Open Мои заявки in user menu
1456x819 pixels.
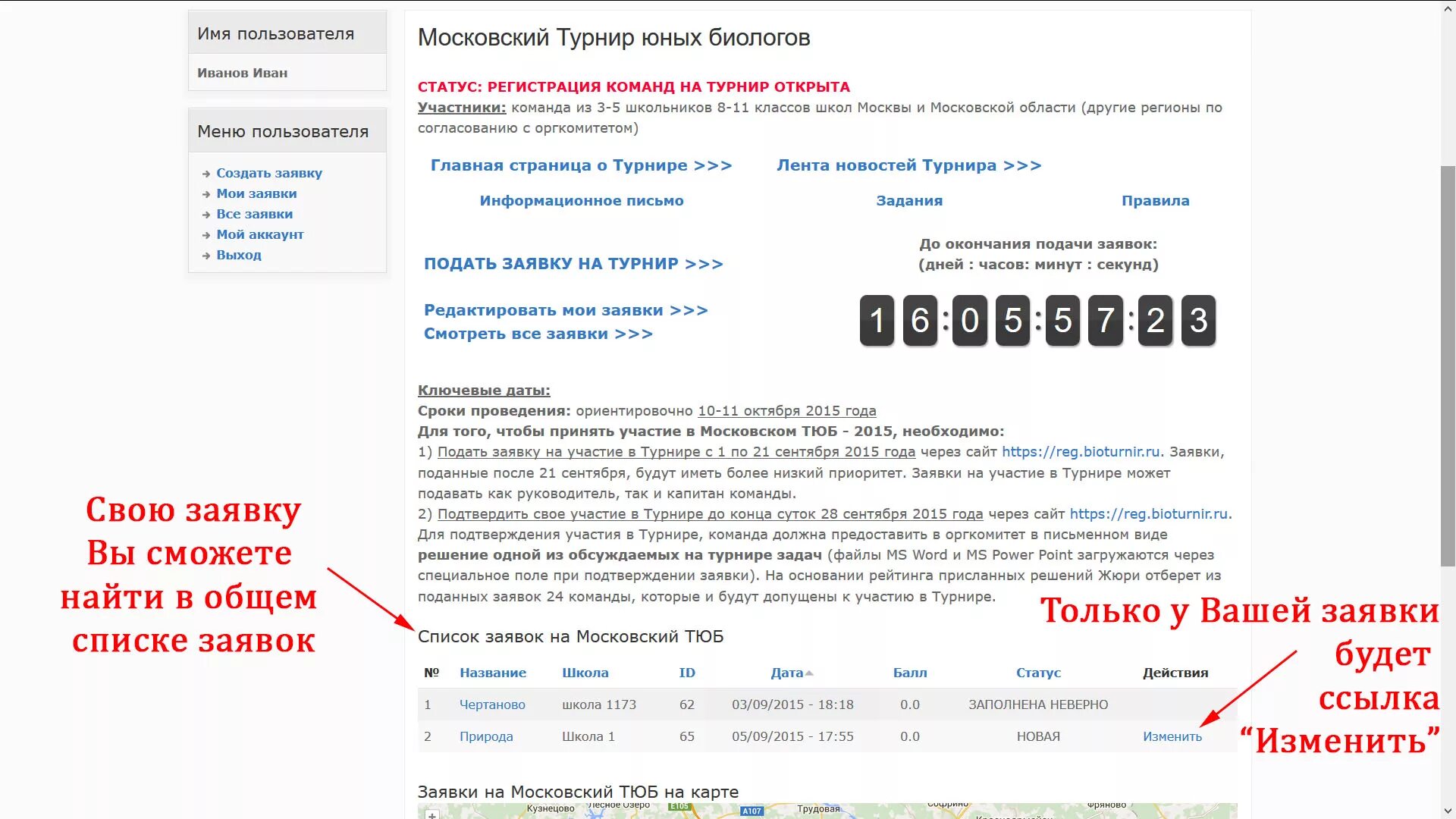point(256,193)
